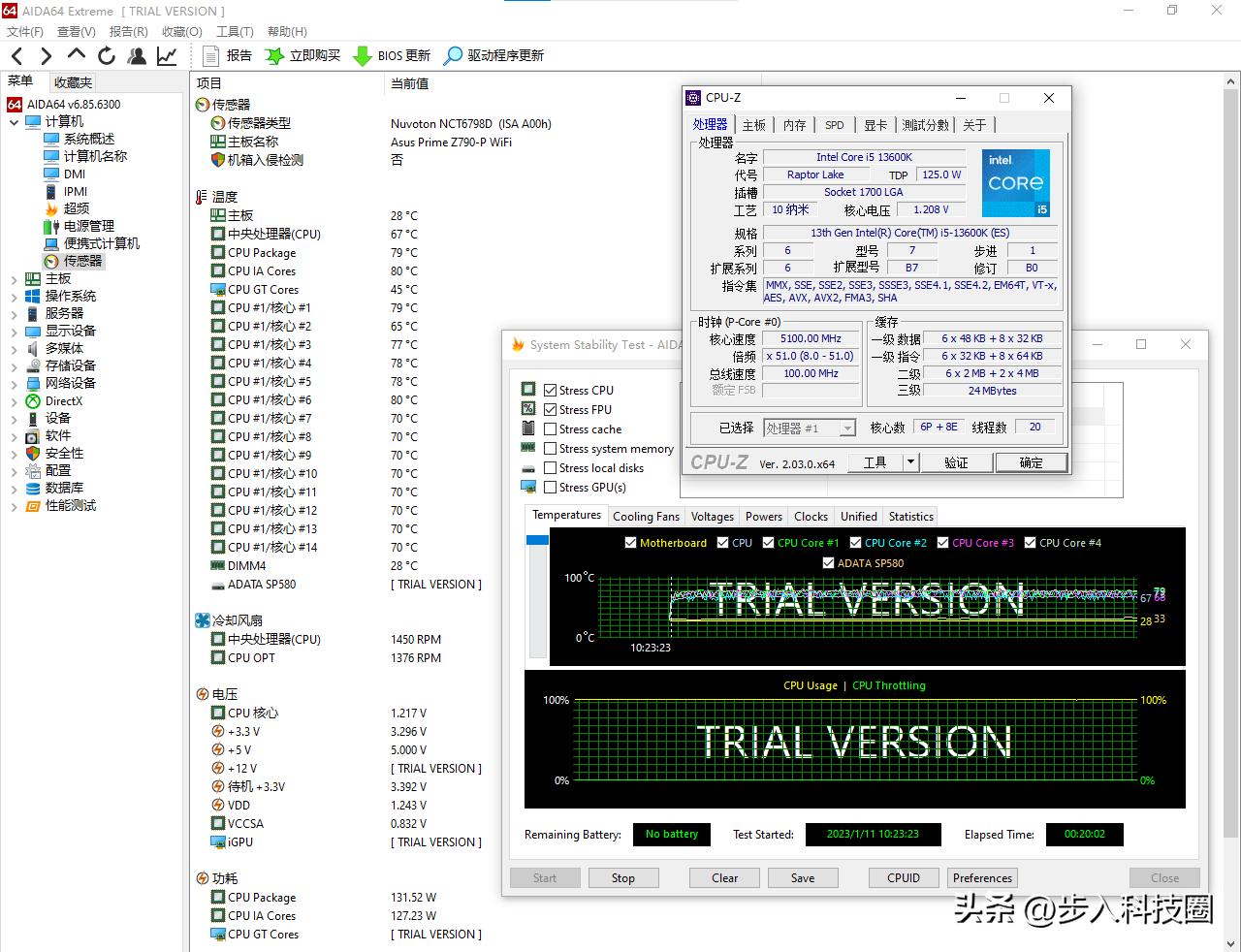Collapse the 计算机 tree node in AIDA64 sidebar
Screen dimensions: 1241x952
[12, 120]
